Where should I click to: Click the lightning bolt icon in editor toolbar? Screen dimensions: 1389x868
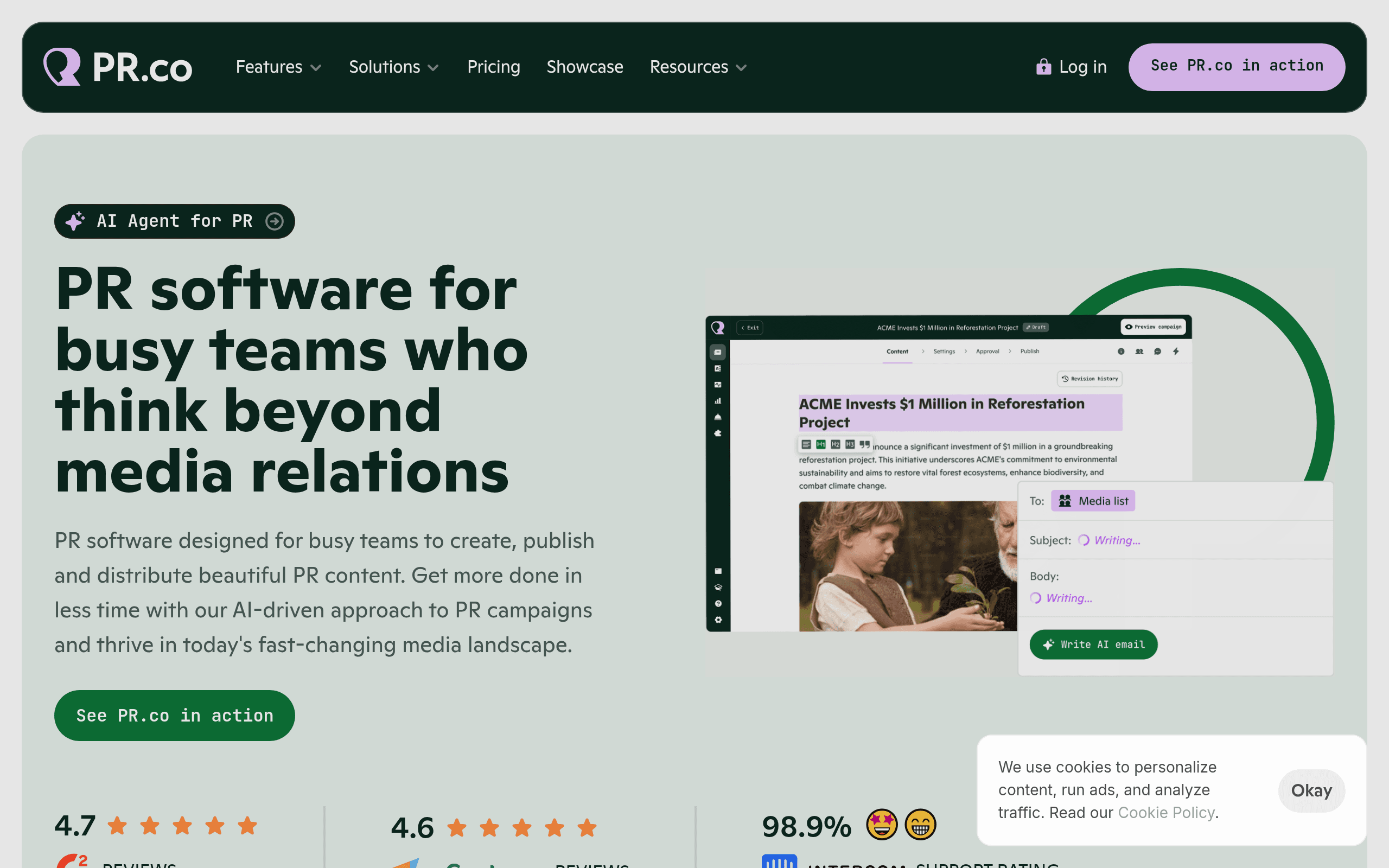pos(1176,352)
